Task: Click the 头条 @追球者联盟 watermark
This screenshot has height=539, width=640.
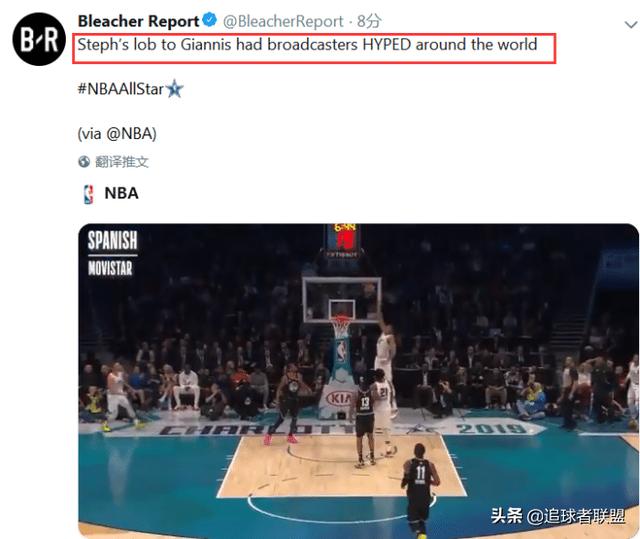Action: click(558, 516)
